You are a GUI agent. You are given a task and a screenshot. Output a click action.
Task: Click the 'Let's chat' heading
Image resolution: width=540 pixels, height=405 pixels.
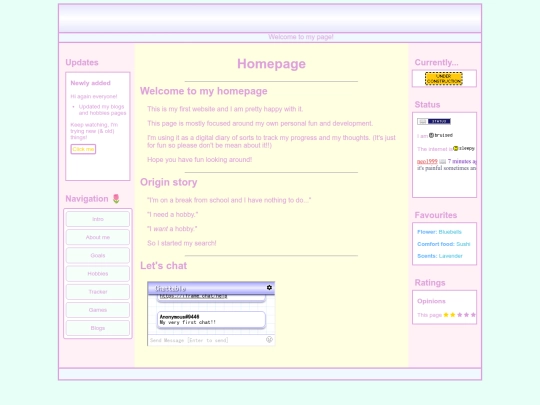click(163, 266)
